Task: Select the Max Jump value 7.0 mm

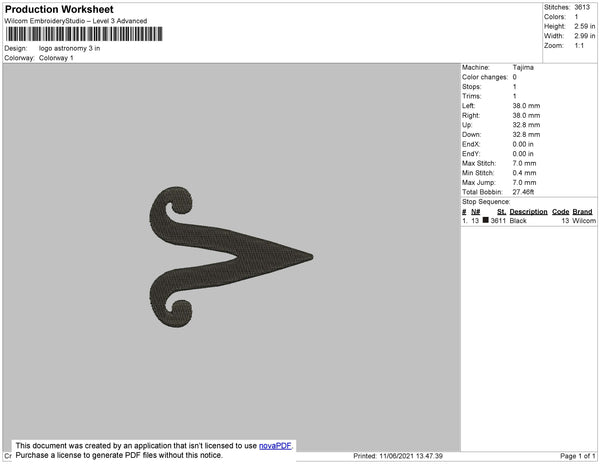Action: pos(524,182)
